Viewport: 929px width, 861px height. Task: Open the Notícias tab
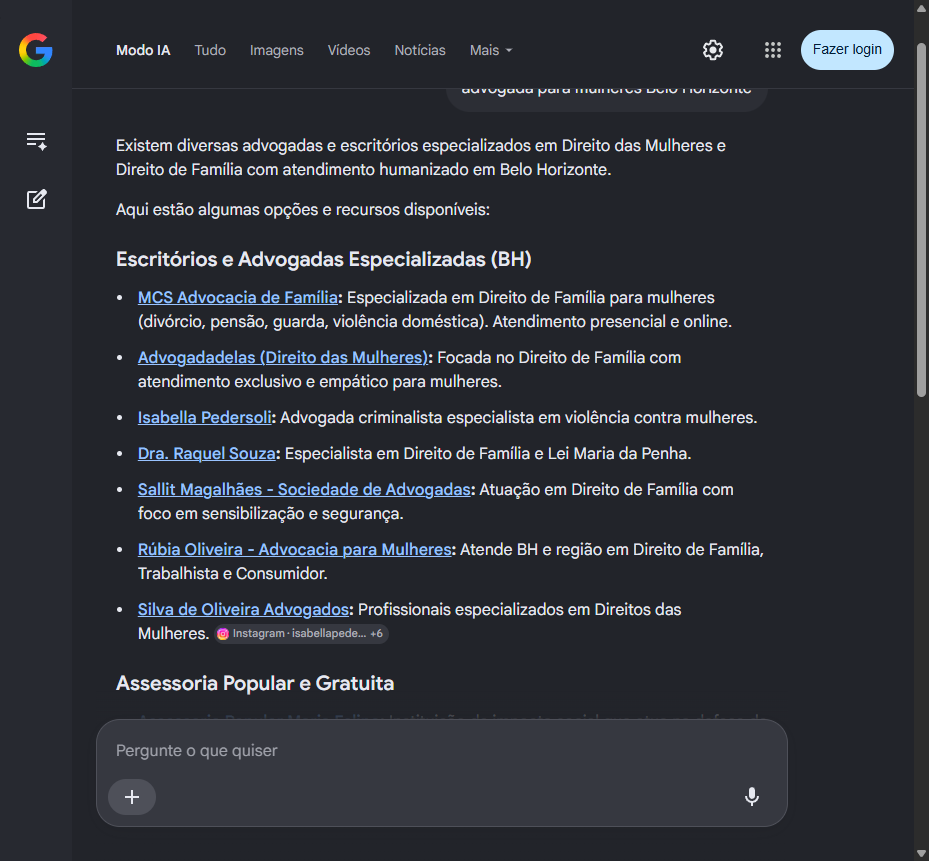[x=420, y=50]
